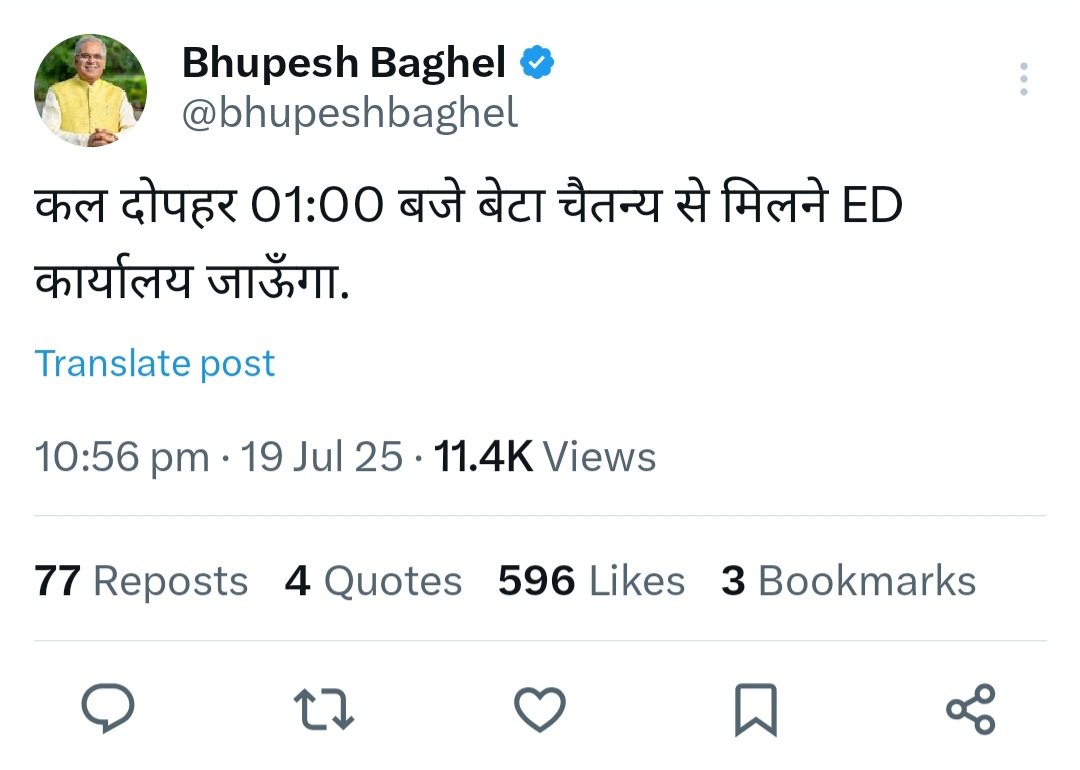Screen dimensions: 1080x770
Task: View the 596 Likes list
Action: tap(592, 581)
